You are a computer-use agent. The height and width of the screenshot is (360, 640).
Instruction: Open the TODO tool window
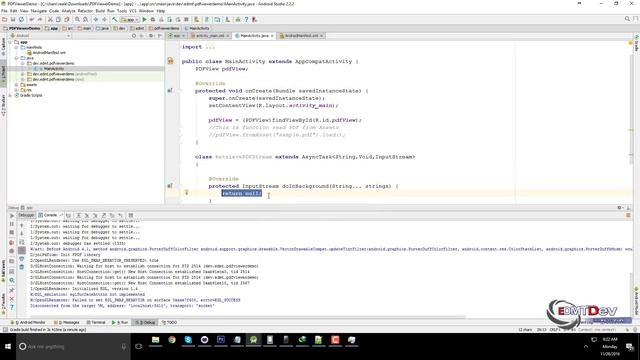tap(169, 322)
